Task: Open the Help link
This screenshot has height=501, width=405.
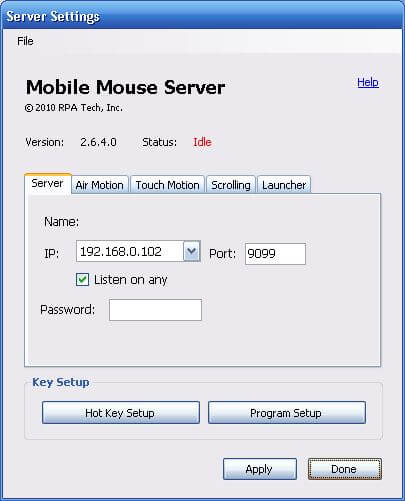Action: [368, 82]
